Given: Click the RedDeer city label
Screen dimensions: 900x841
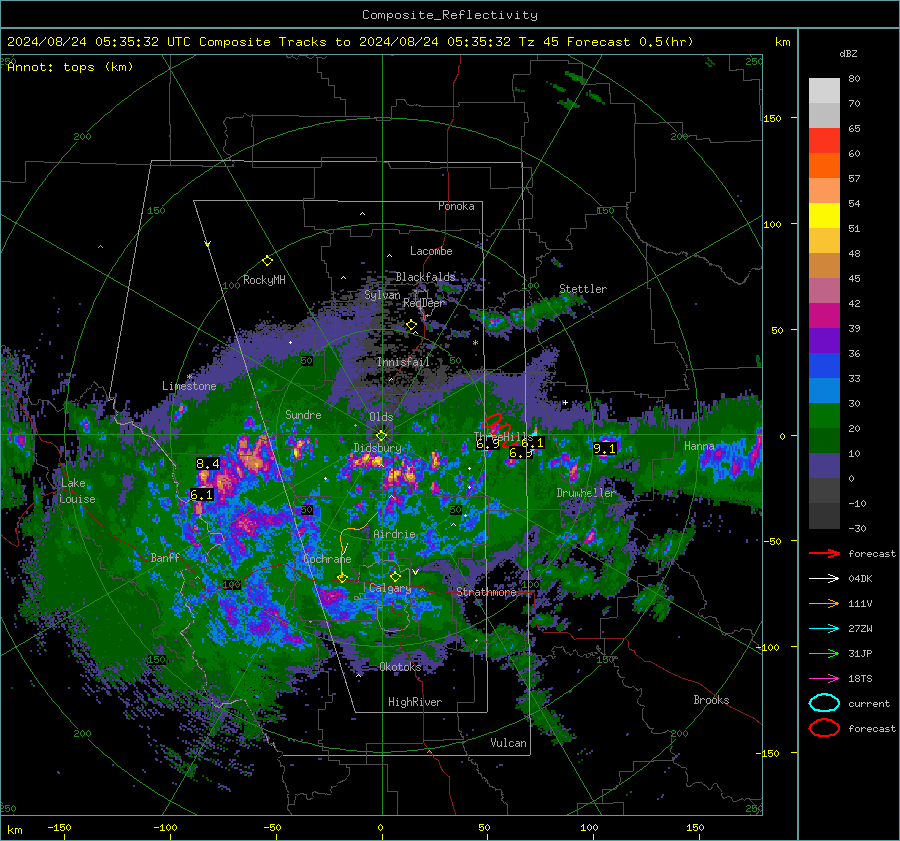Looking at the screenshot, I should pos(423,303).
